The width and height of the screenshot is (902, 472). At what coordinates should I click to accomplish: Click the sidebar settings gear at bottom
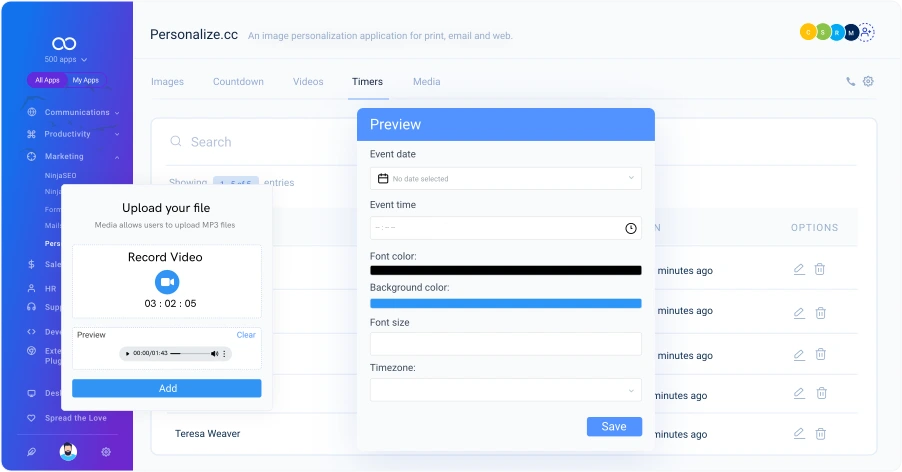coord(106,452)
